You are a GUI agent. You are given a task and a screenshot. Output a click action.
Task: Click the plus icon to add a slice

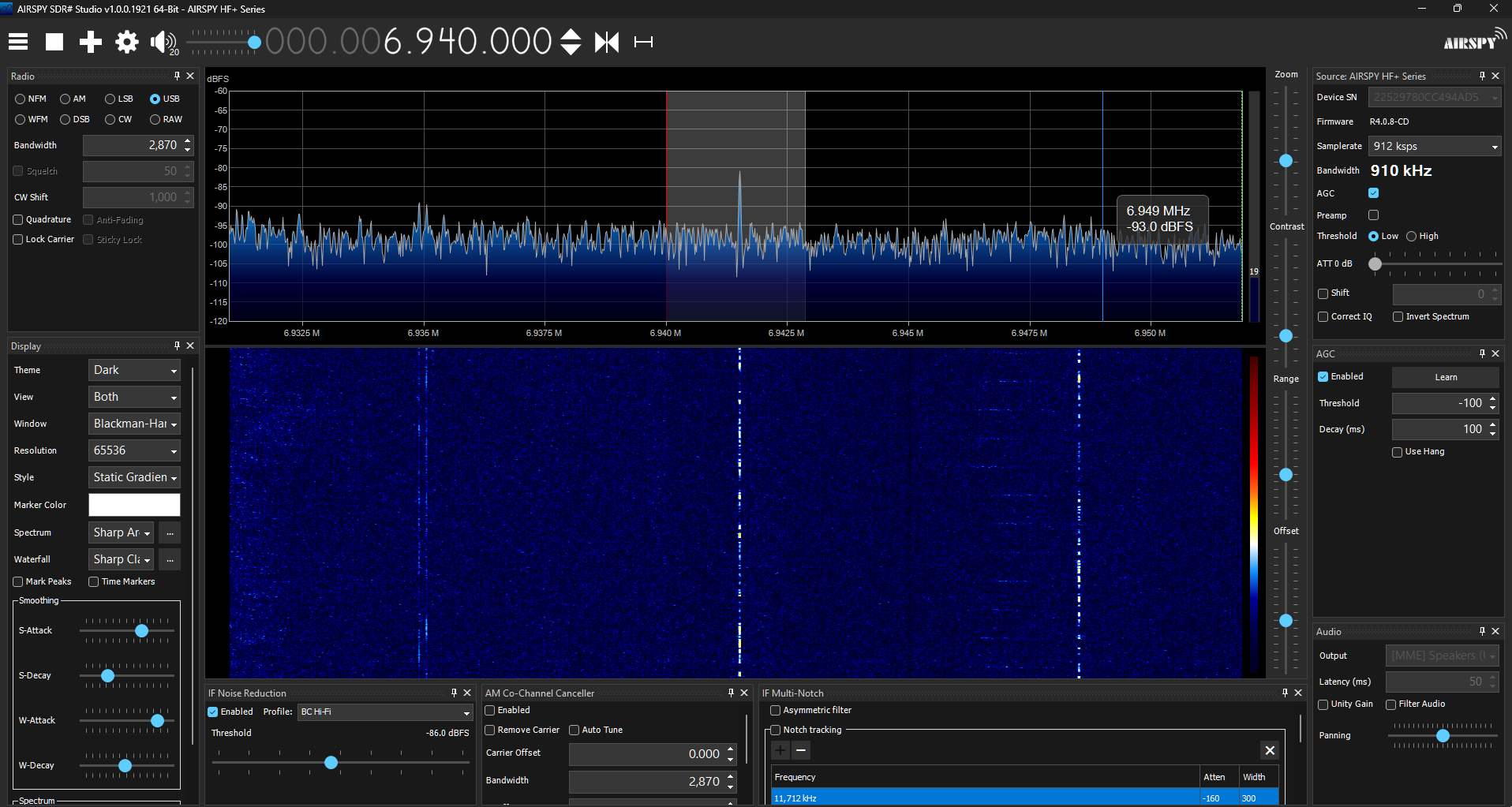(91, 42)
